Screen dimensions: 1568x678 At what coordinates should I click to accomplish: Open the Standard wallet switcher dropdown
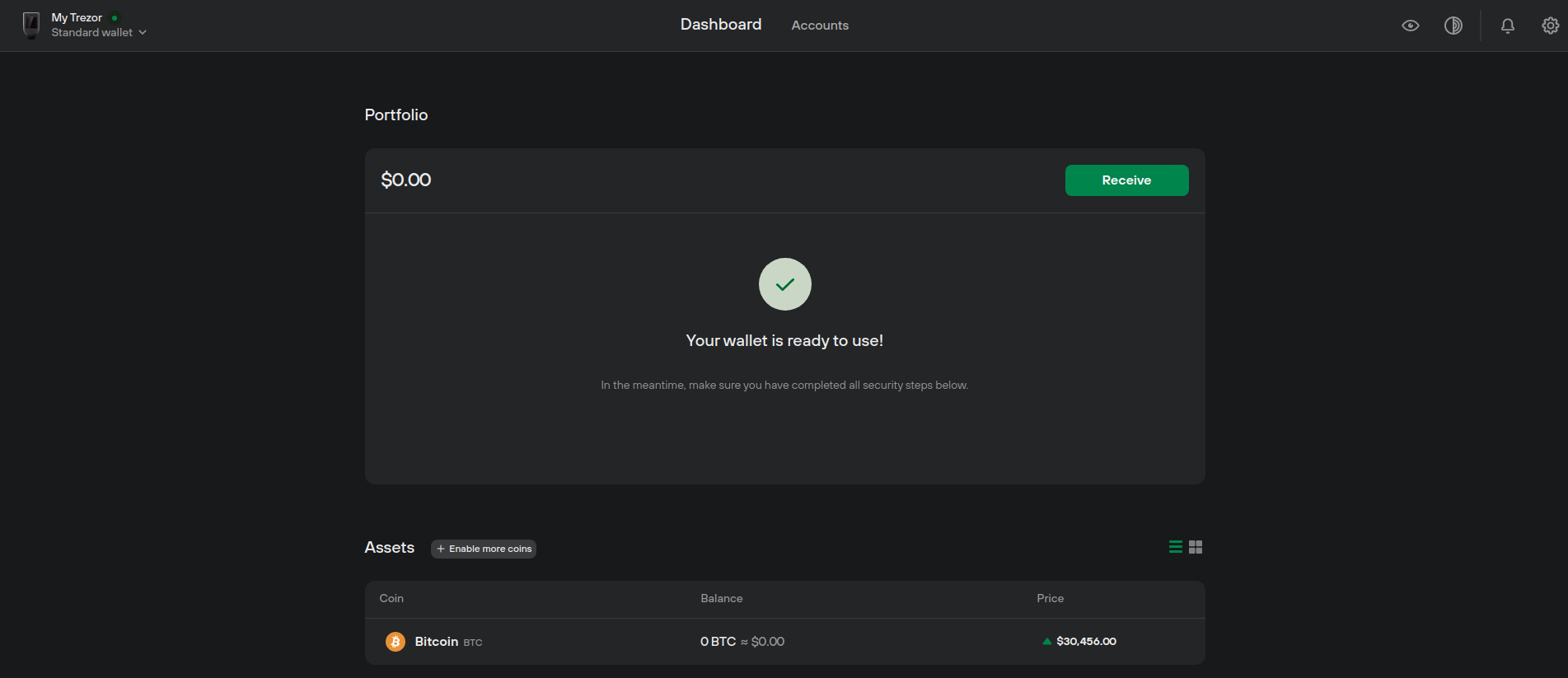99,33
